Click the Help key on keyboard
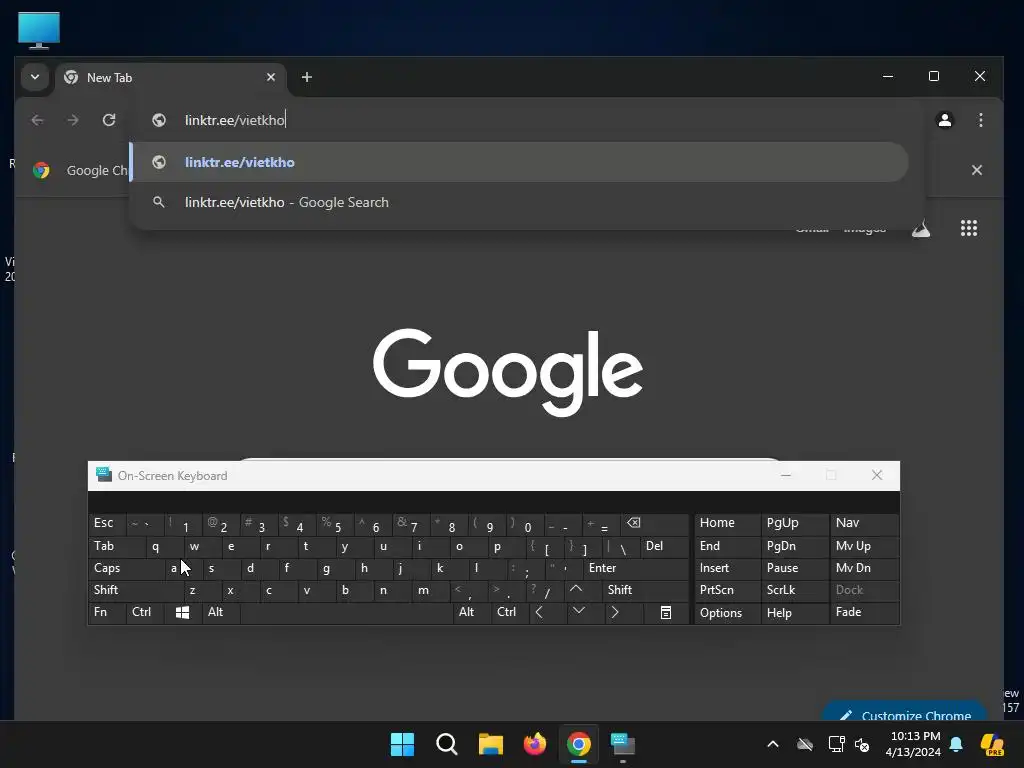The width and height of the screenshot is (1024, 768). click(x=794, y=613)
